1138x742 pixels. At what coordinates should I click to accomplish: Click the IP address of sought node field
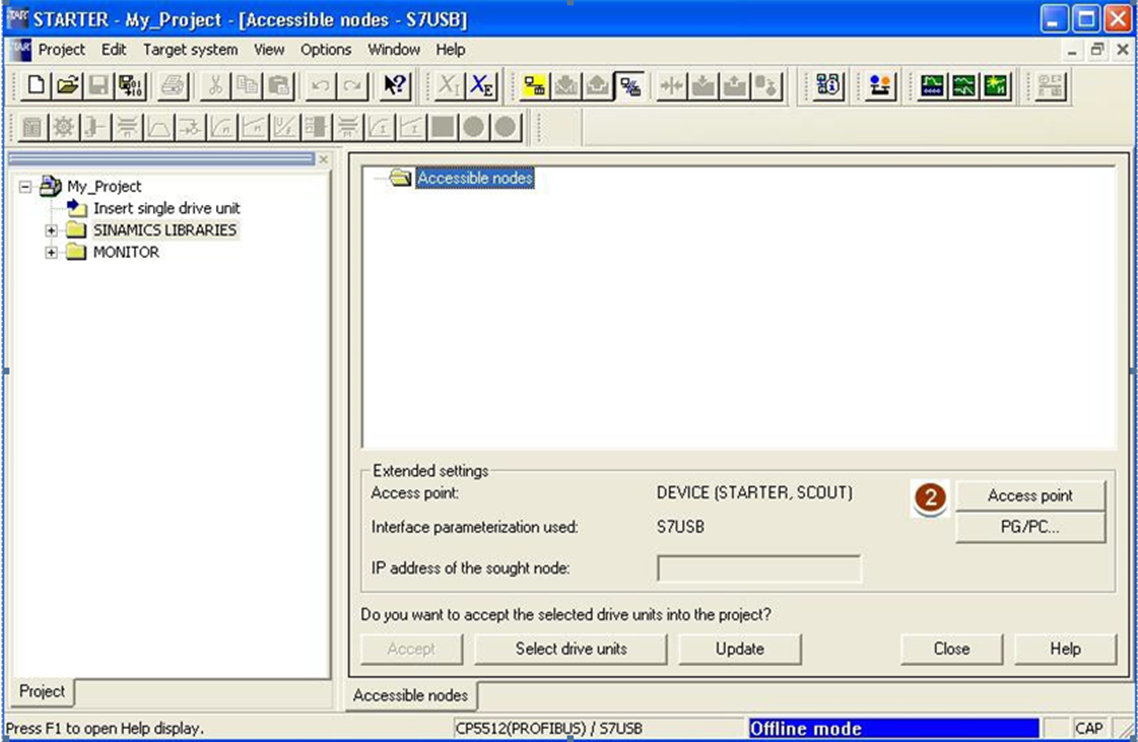pyautogui.click(x=758, y=569)
